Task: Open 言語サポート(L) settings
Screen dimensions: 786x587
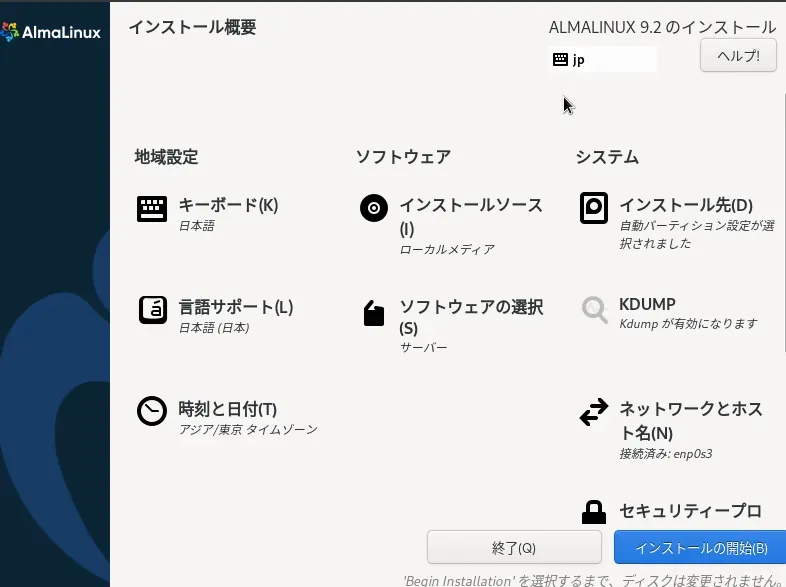Action: (x=235, y=307)
